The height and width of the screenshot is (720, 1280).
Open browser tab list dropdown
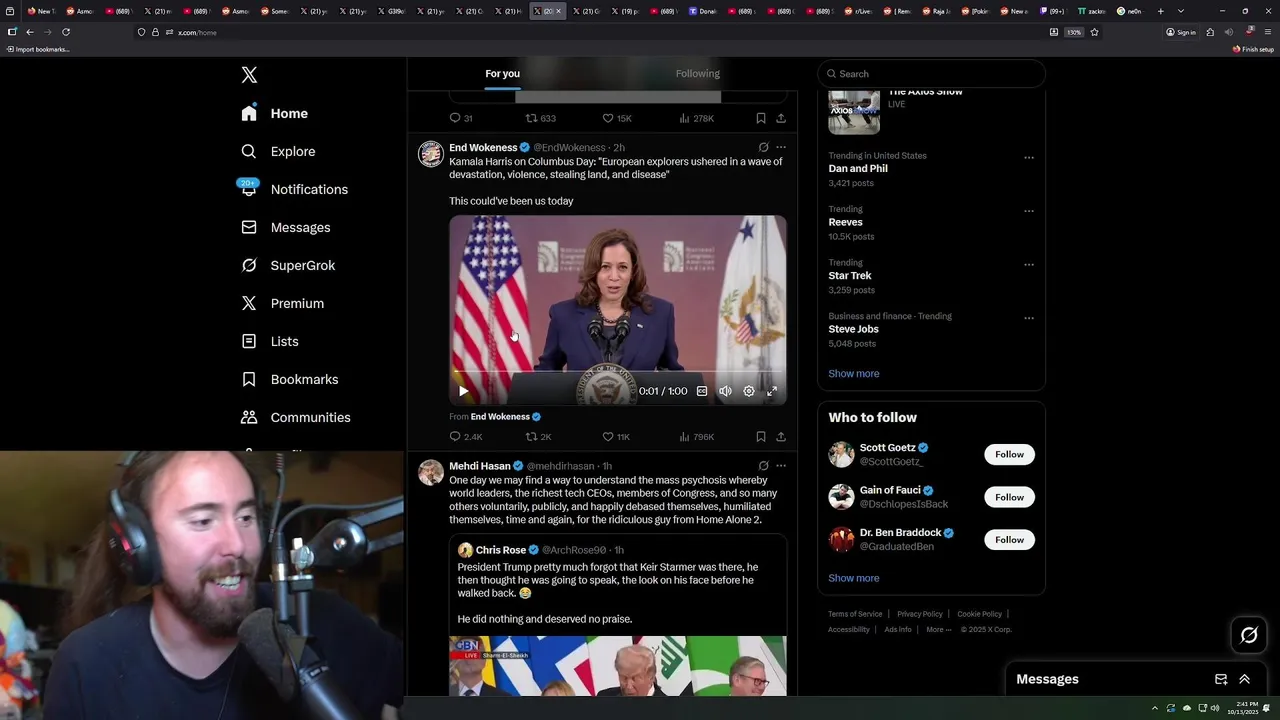(x=1181, y=11)
